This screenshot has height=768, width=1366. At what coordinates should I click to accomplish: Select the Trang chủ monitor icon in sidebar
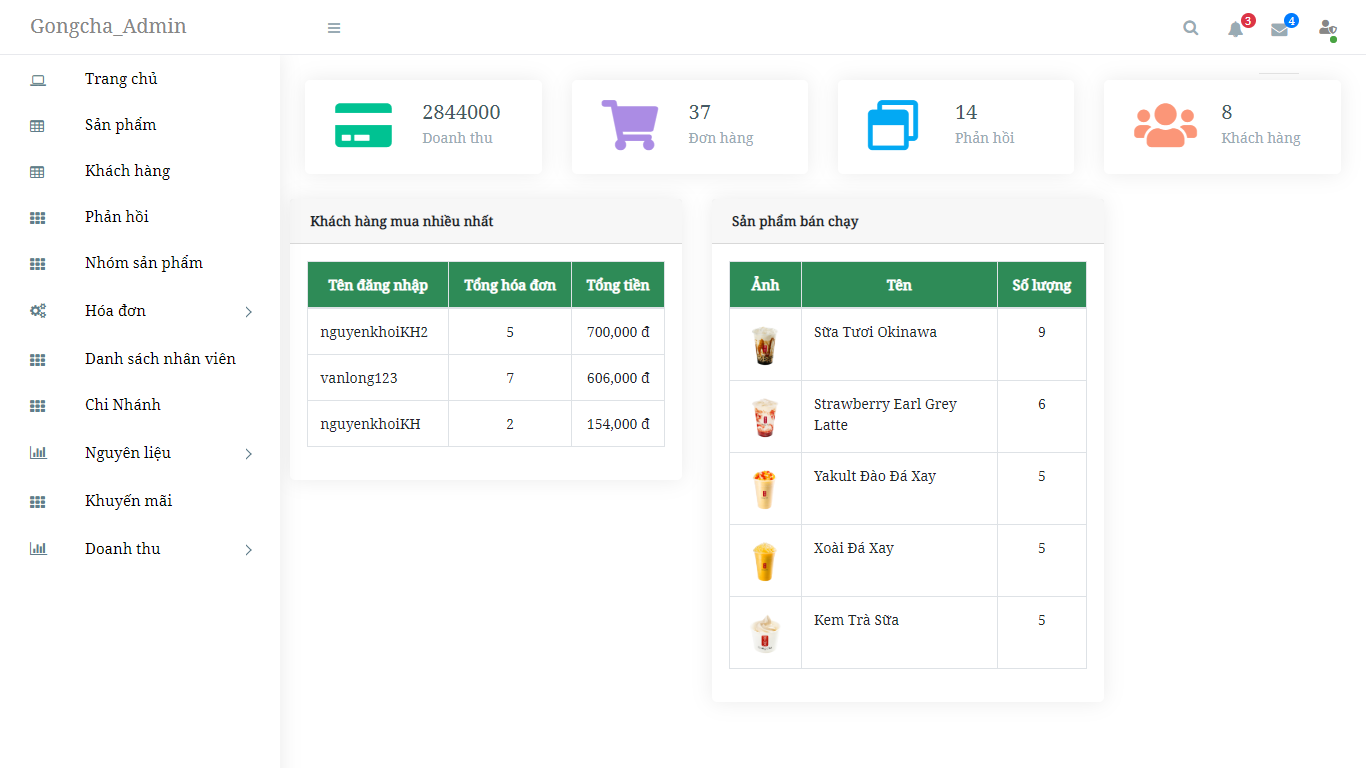coord(37,78)
